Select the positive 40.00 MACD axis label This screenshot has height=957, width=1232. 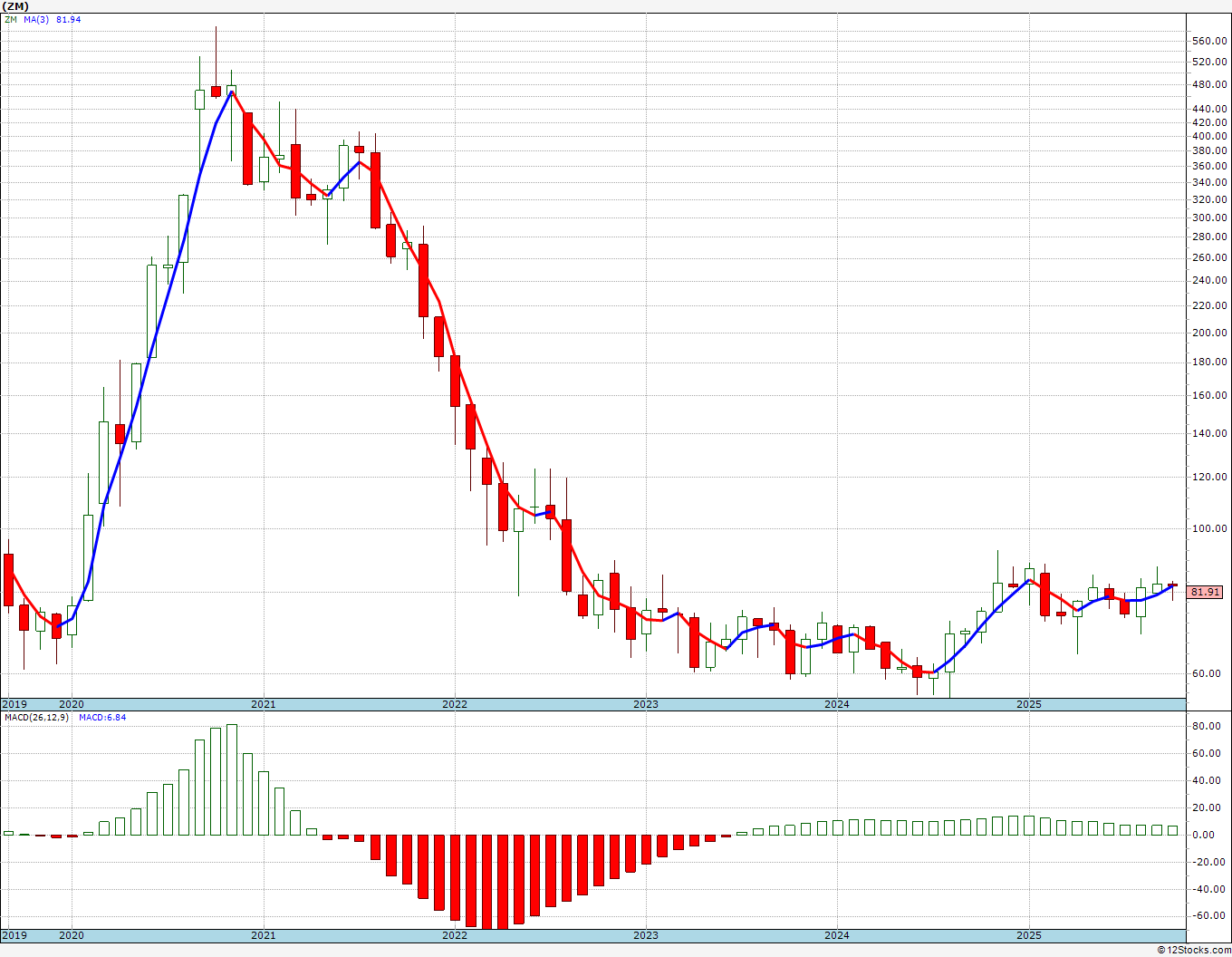point(1208,781)
